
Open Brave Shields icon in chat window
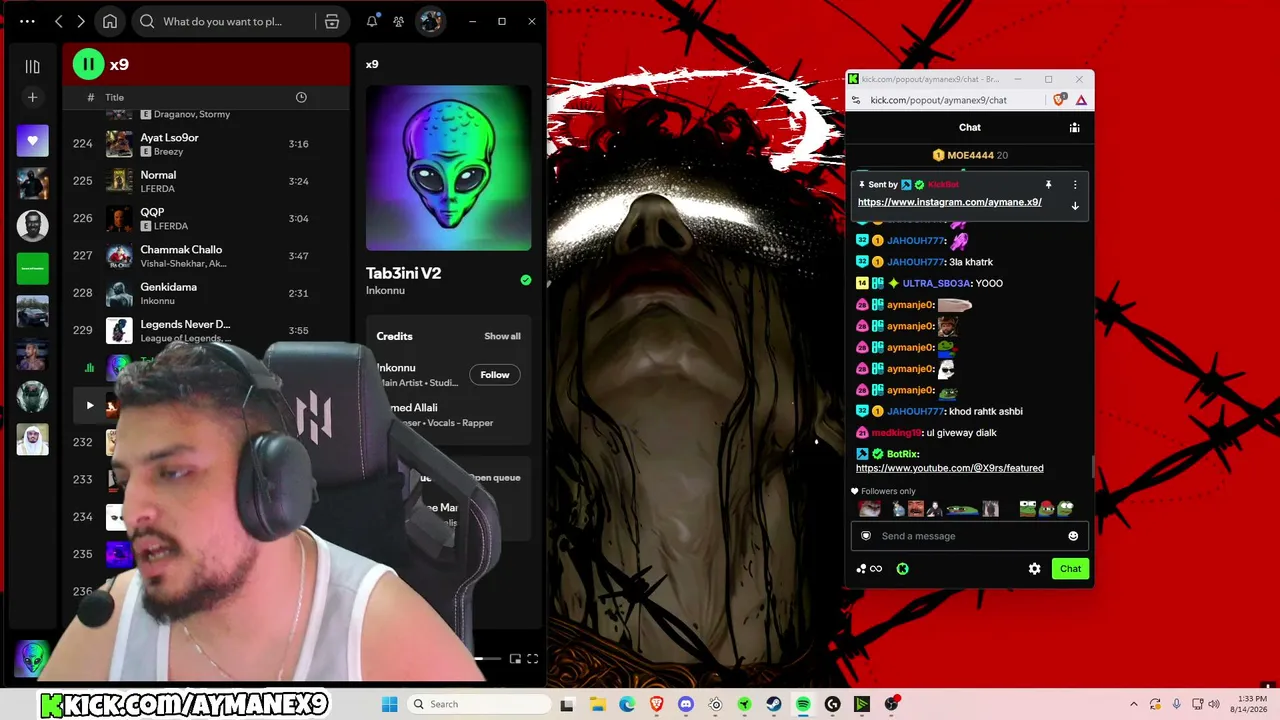(1060, 100)
